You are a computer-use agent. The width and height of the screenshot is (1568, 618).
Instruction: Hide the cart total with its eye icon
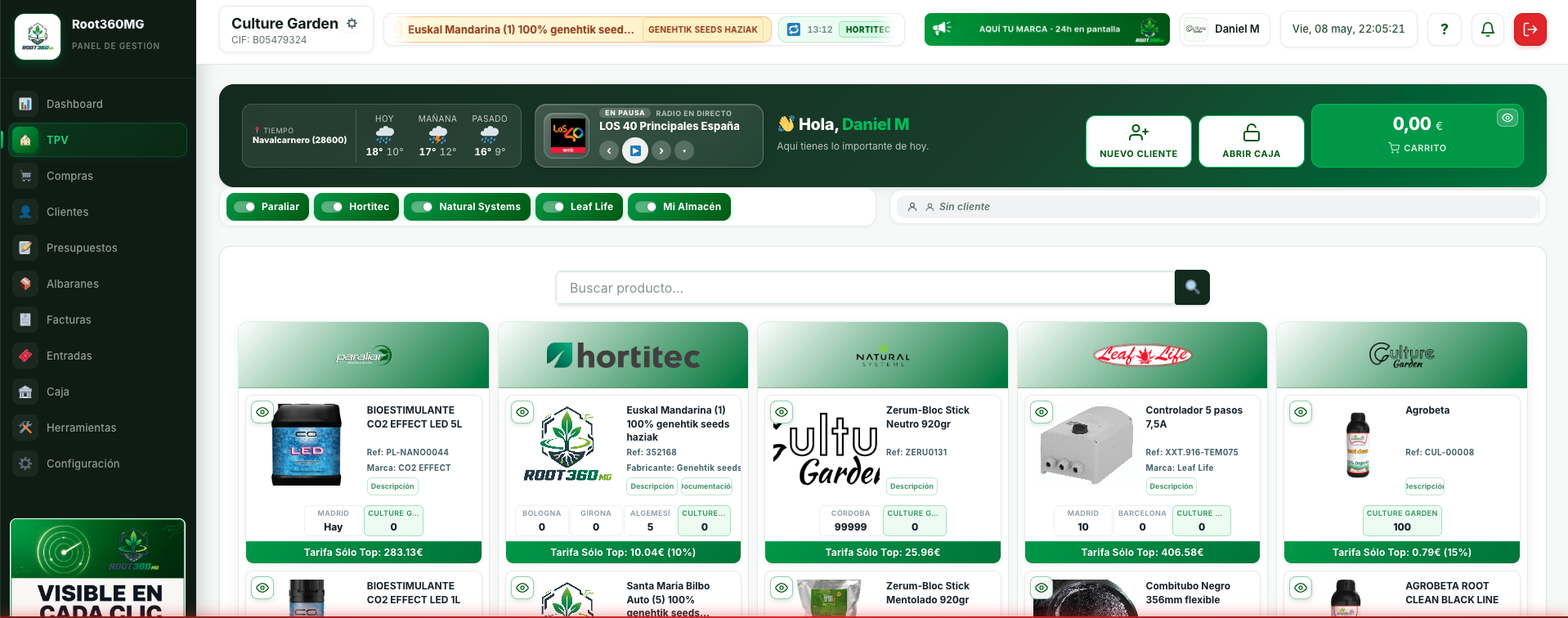(1508, 118)
